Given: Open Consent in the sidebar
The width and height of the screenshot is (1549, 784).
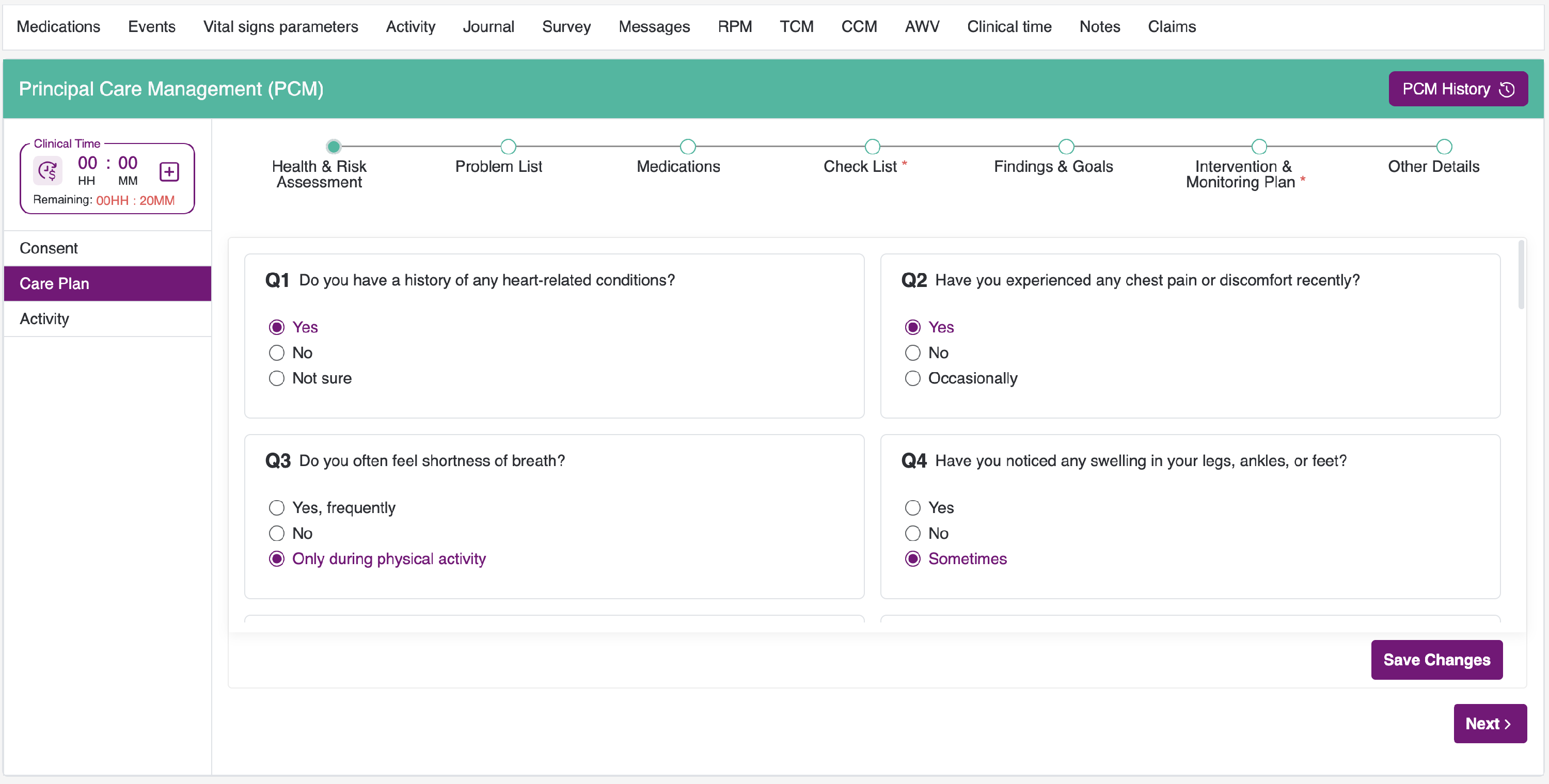Looking at the screenshot, I should point(49,248).
